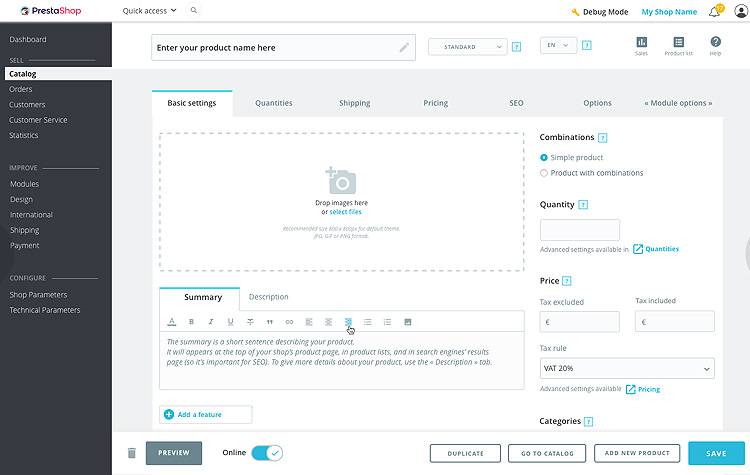The width and height of the screenshot is (750, 475).
Task: Click help icon next to Combinations
Action: (x=603, y=138)
